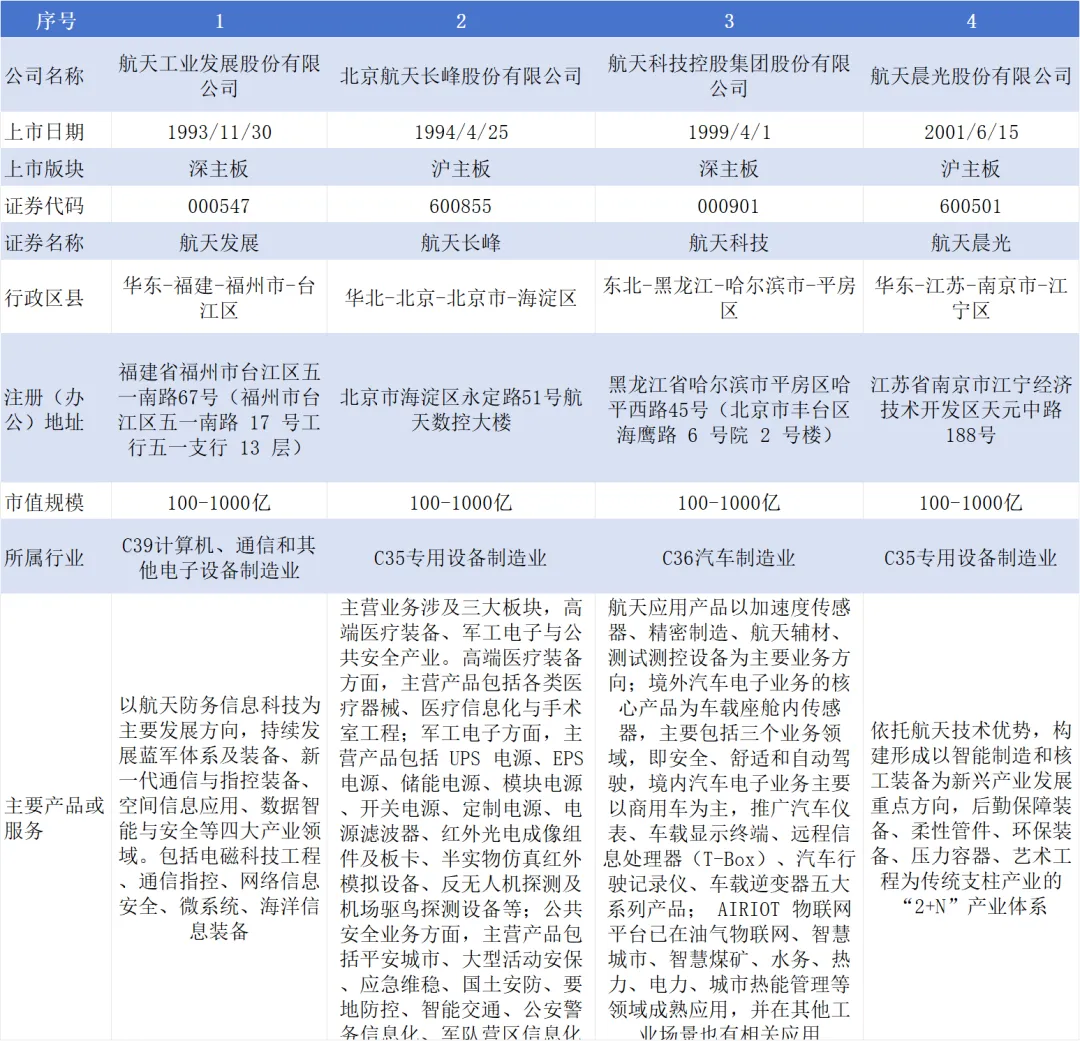Image resolution: width=1080 pixels, height=1041 pixels.
Task: Click industry cell C36汽车制造业
Action: click(729, 557)
